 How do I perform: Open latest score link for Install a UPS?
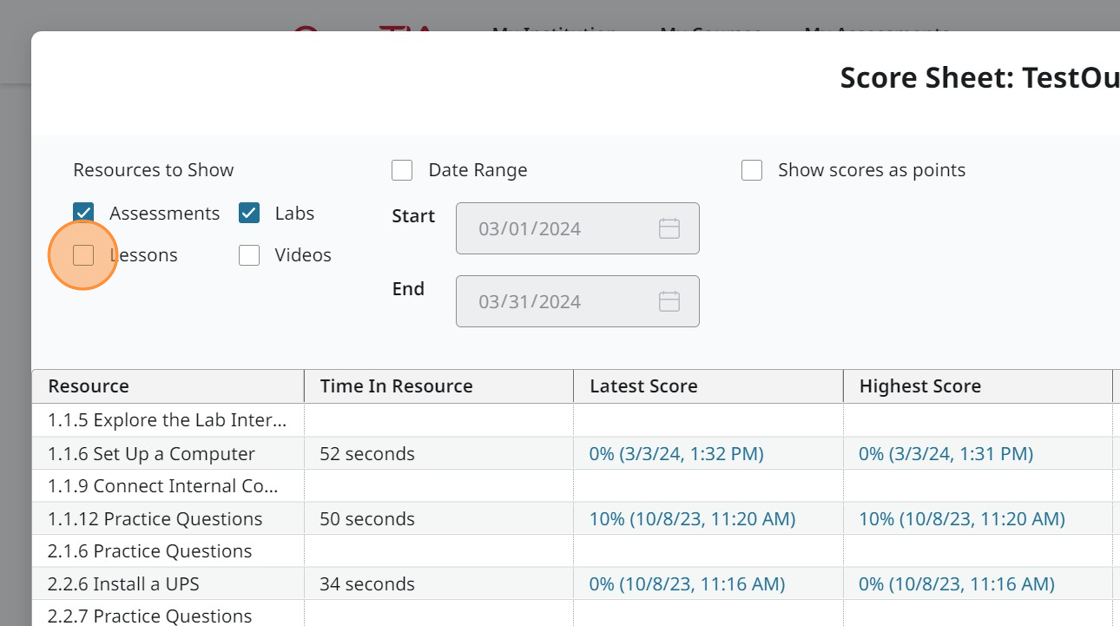click(x=687, y=584)
